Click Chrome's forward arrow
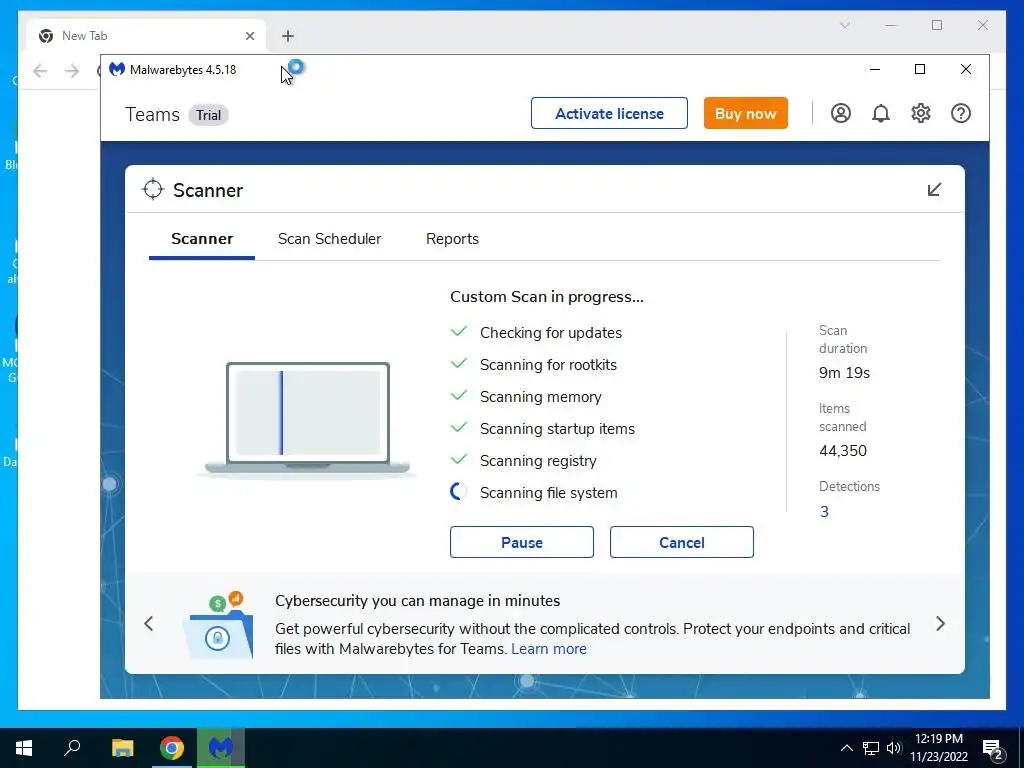Image resolution: width=1024 pixels, height=768 pixels. point(72,71)
